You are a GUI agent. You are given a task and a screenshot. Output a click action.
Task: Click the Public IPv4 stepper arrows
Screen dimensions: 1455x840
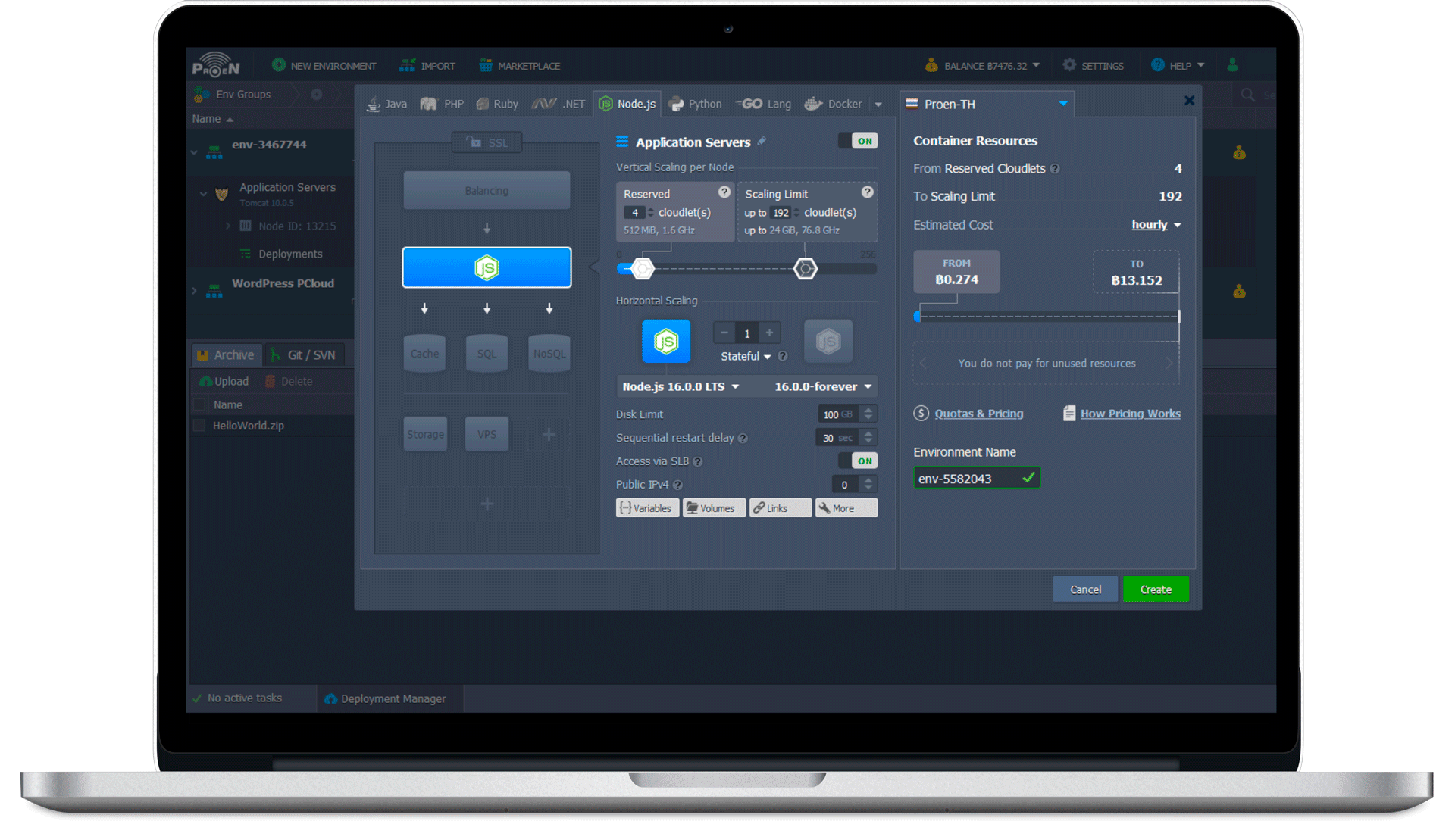pos(869,485)
